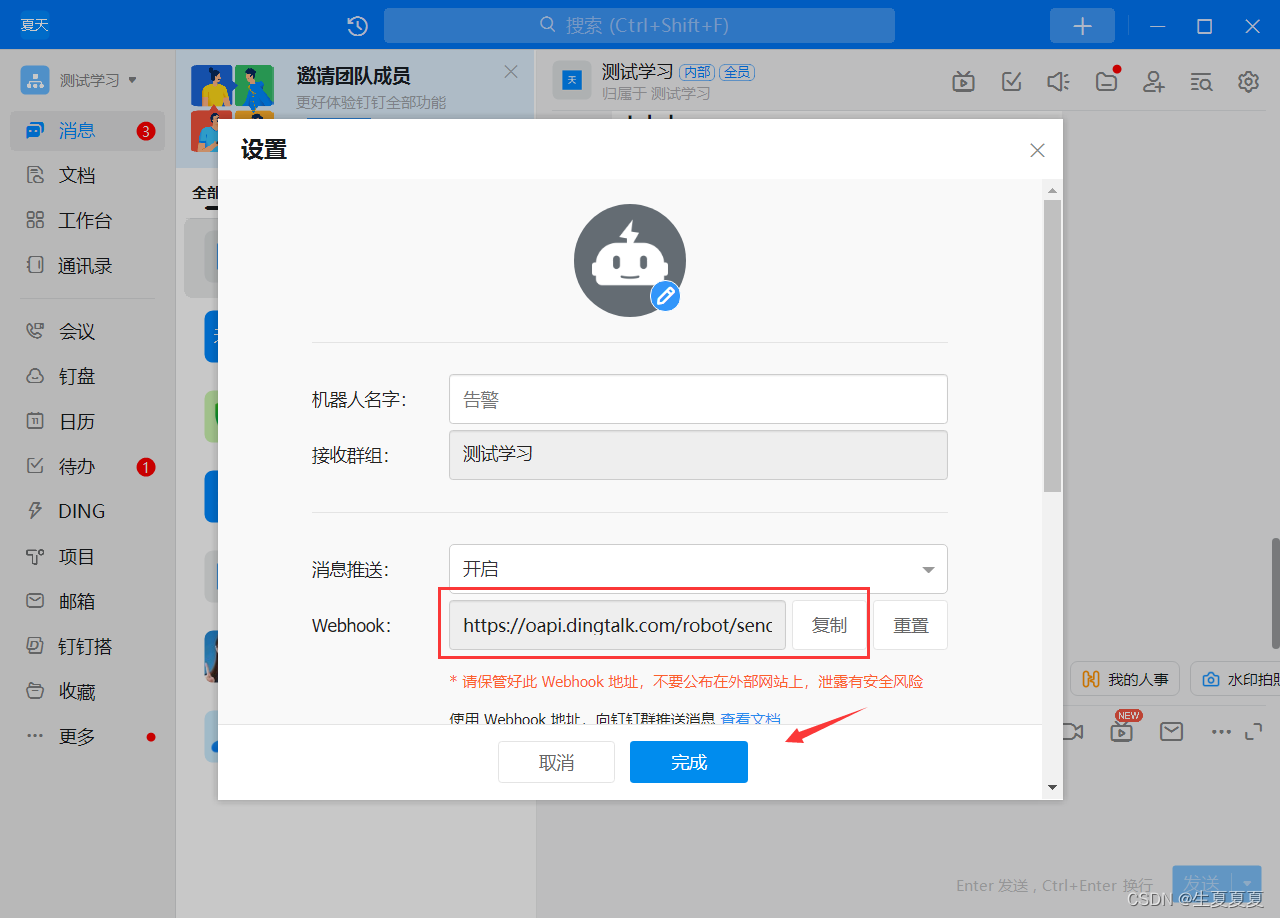Open 待办 in the sidebar

(x=87, y=466)
